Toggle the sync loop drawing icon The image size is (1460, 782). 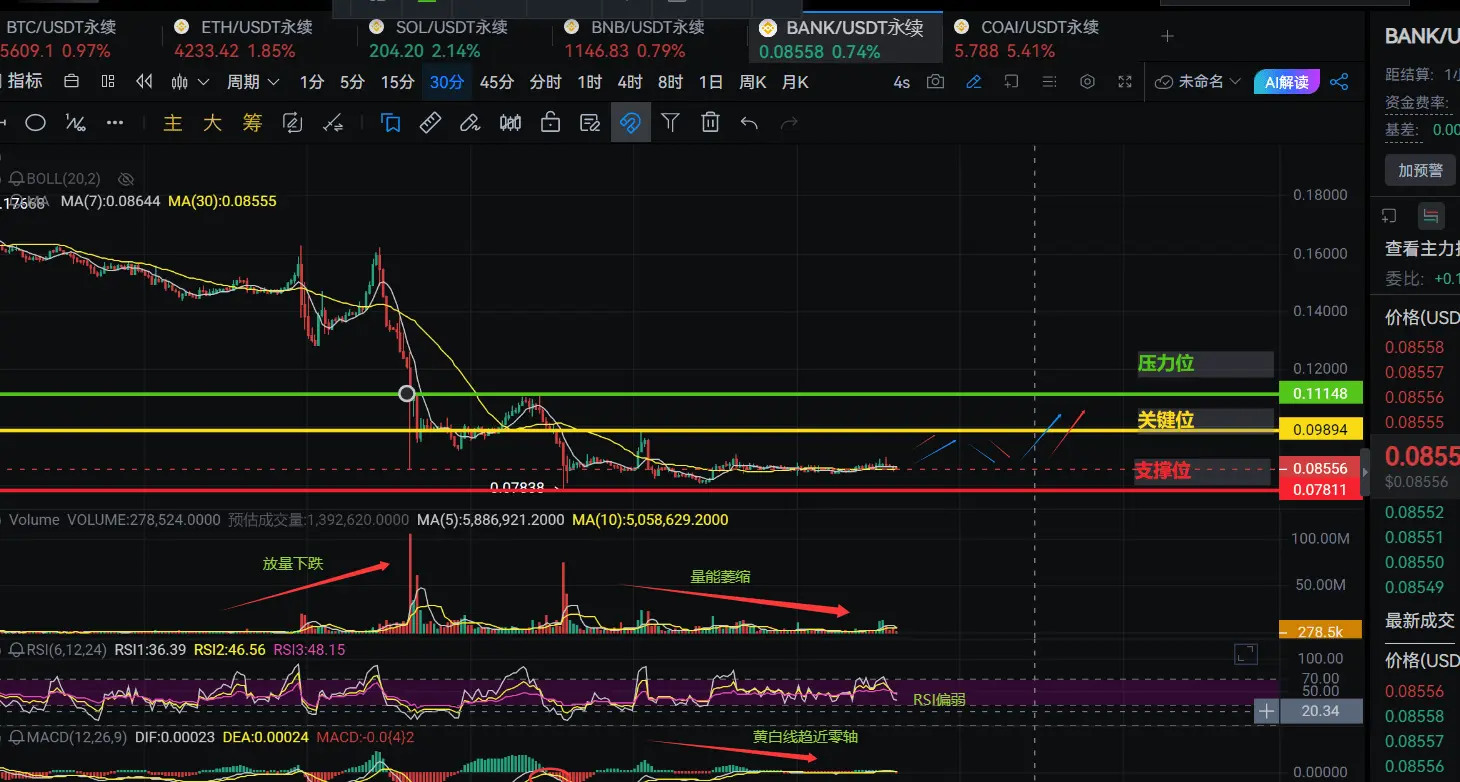(293, 123)
